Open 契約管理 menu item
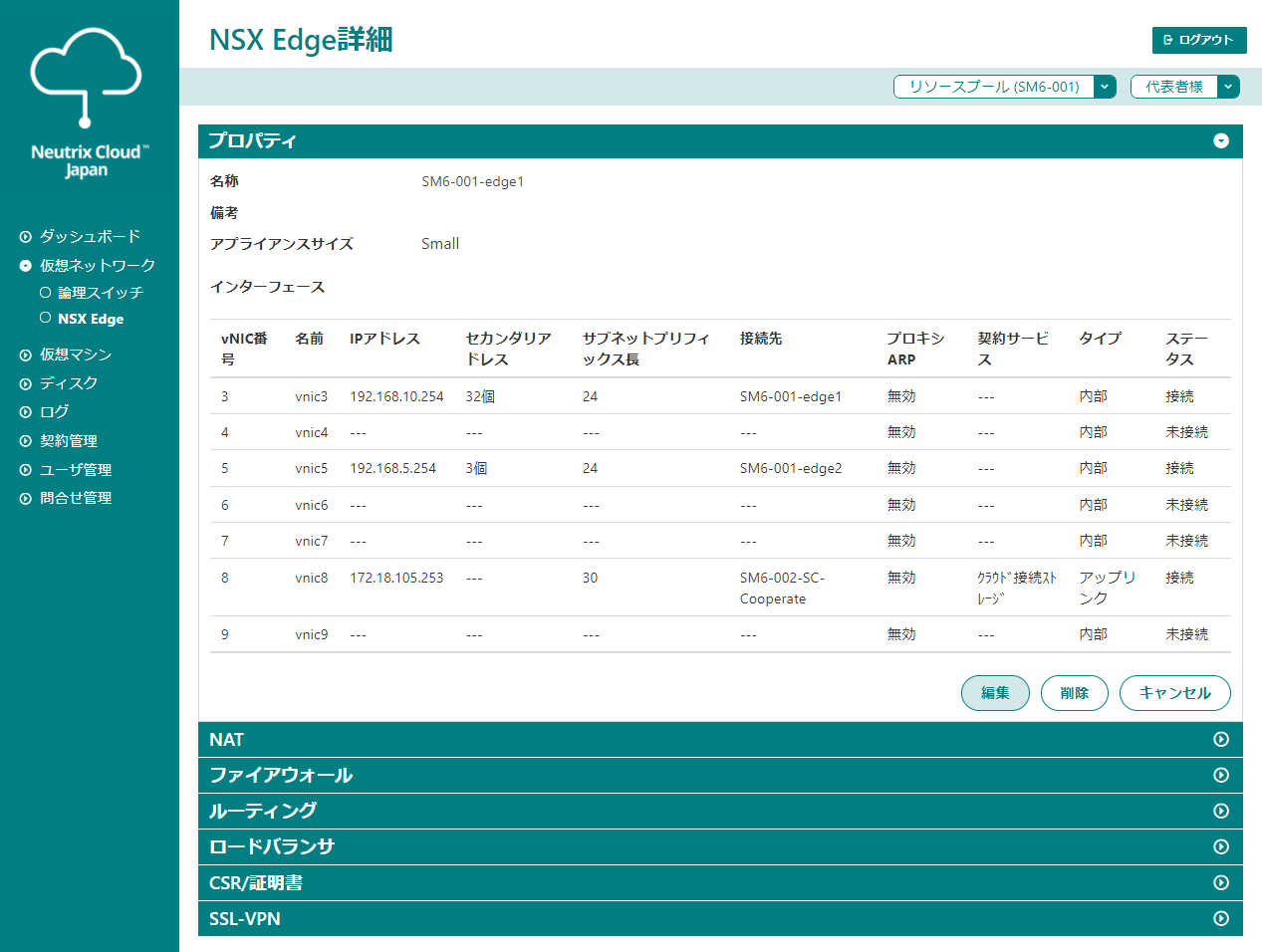 pyautogui.click(x=69, y=441)
